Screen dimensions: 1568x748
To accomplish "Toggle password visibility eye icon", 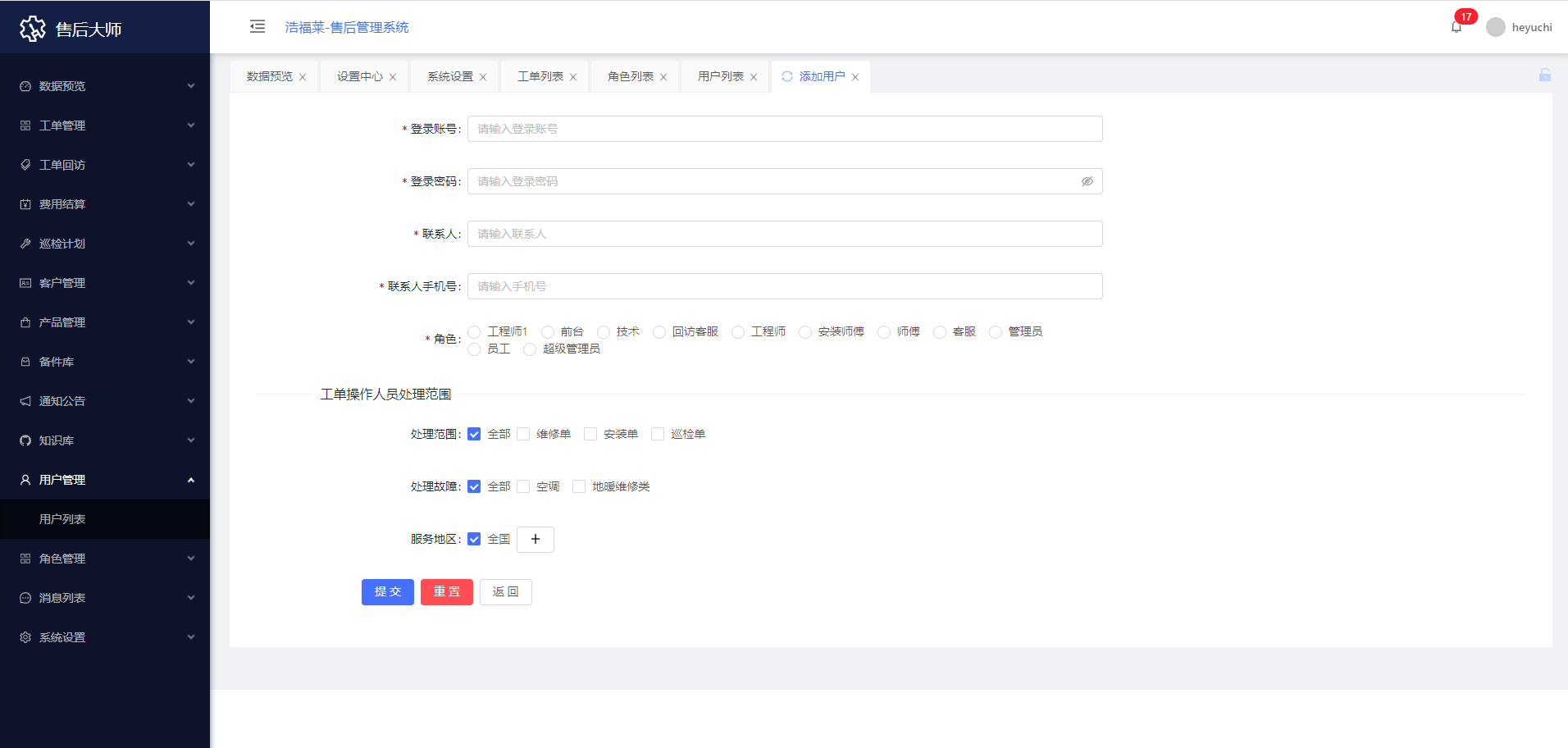I will point(1087,181).
